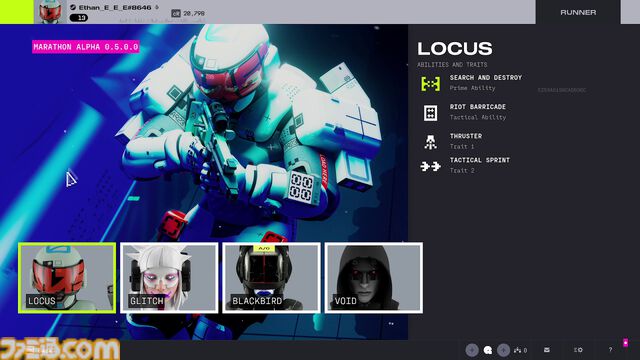Open help via question mark icon
The height and width of the screenshot is (360, 640).
(610, 350)
